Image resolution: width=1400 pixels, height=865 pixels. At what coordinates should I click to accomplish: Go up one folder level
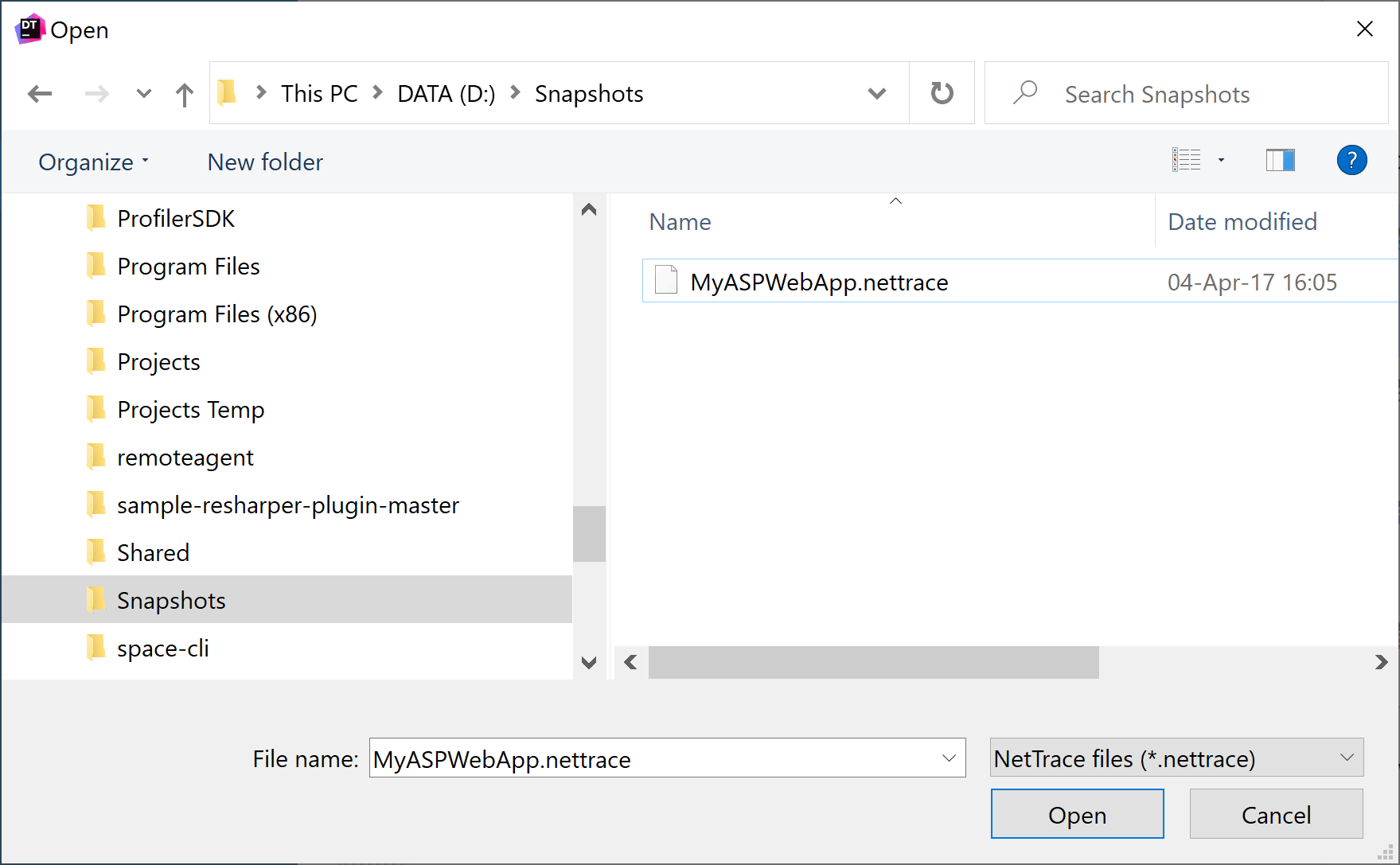[184, 95]
